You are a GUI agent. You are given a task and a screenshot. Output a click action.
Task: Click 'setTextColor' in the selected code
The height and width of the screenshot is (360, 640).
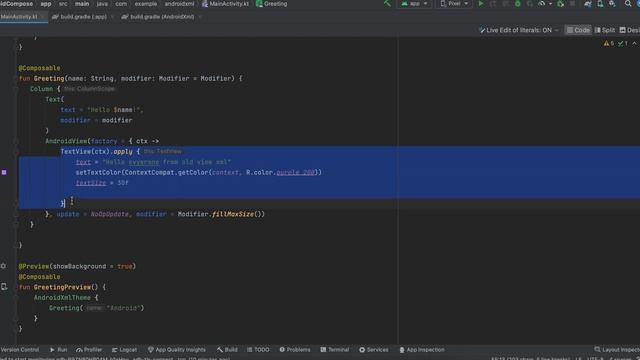pyautogui.click(x=98, y=172)
